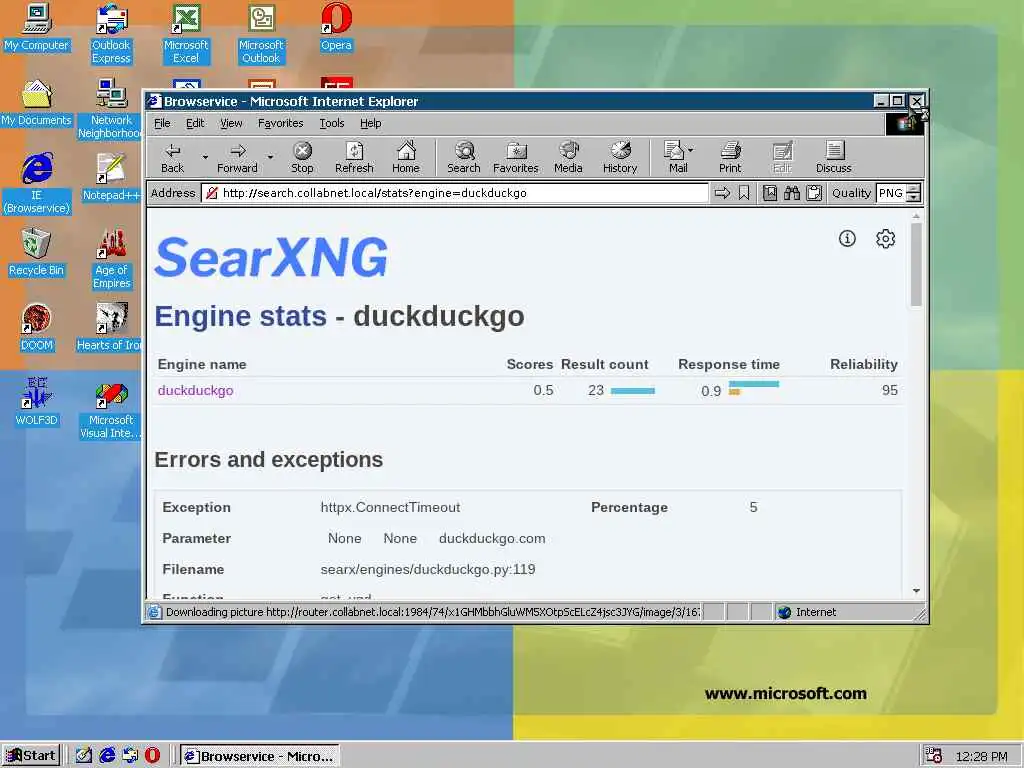Screen dimensions: 1024x768
Task: Open the Favorites menu
Action: click(281, 123)
